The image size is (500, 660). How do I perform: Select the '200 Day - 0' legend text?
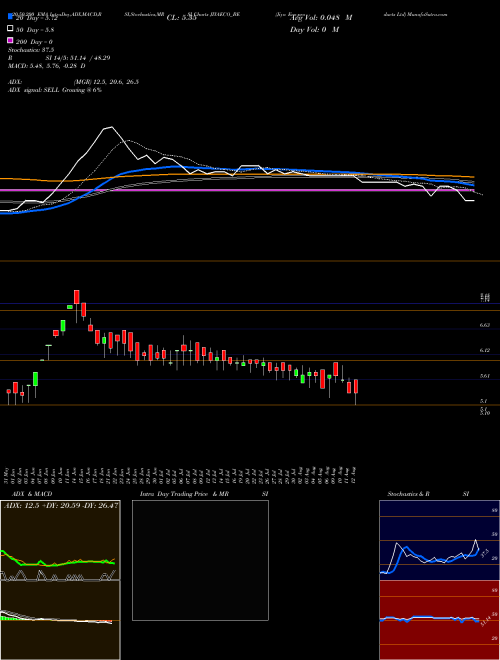(x=34, y=42)
